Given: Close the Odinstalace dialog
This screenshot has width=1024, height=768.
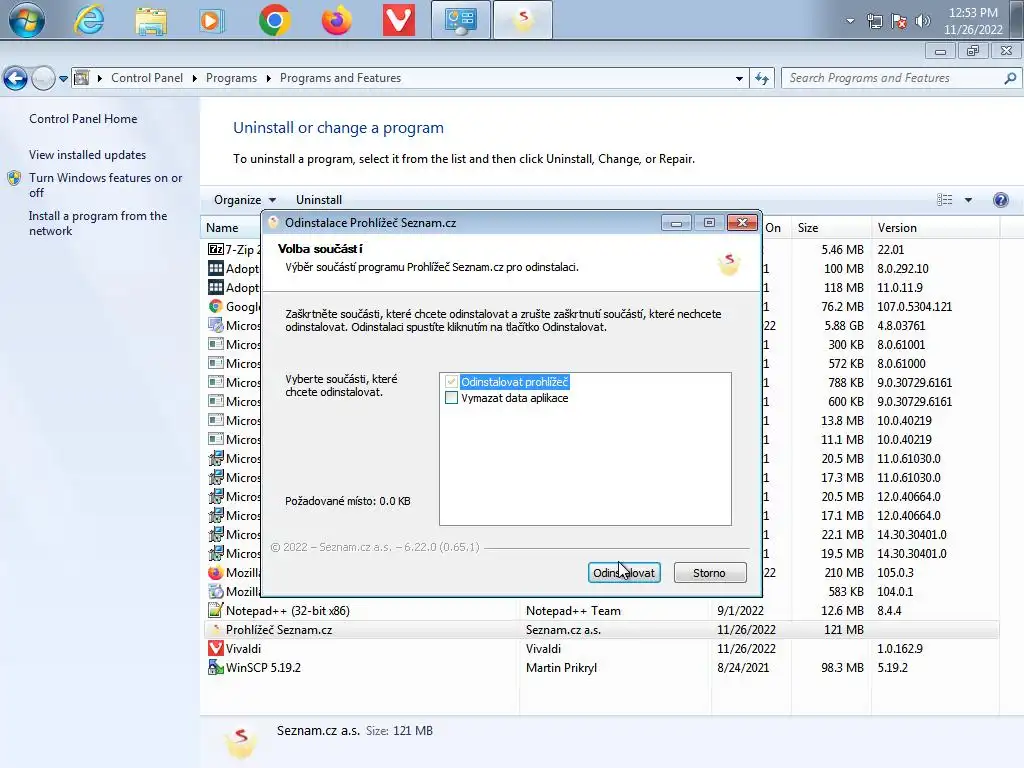Looking at the screenshot, I should pos(742,223).
